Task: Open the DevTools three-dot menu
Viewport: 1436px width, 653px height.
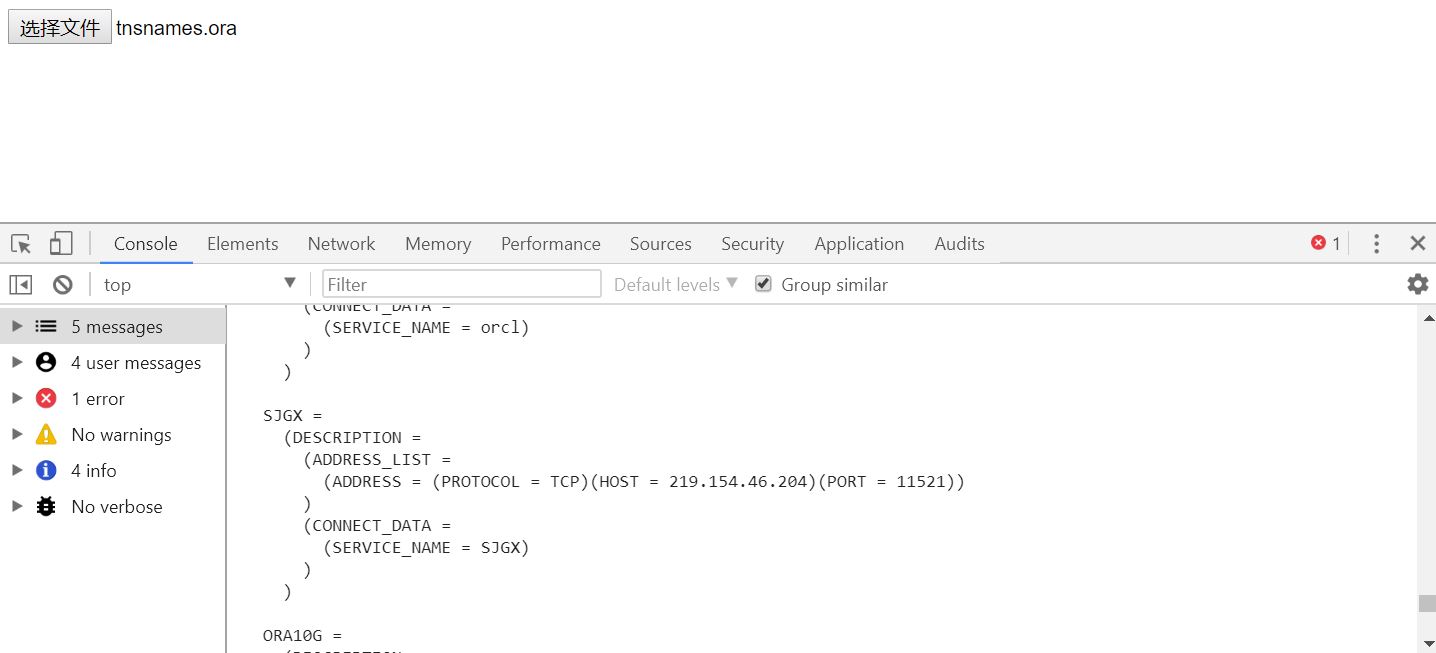Action: tap(1376, 243)
